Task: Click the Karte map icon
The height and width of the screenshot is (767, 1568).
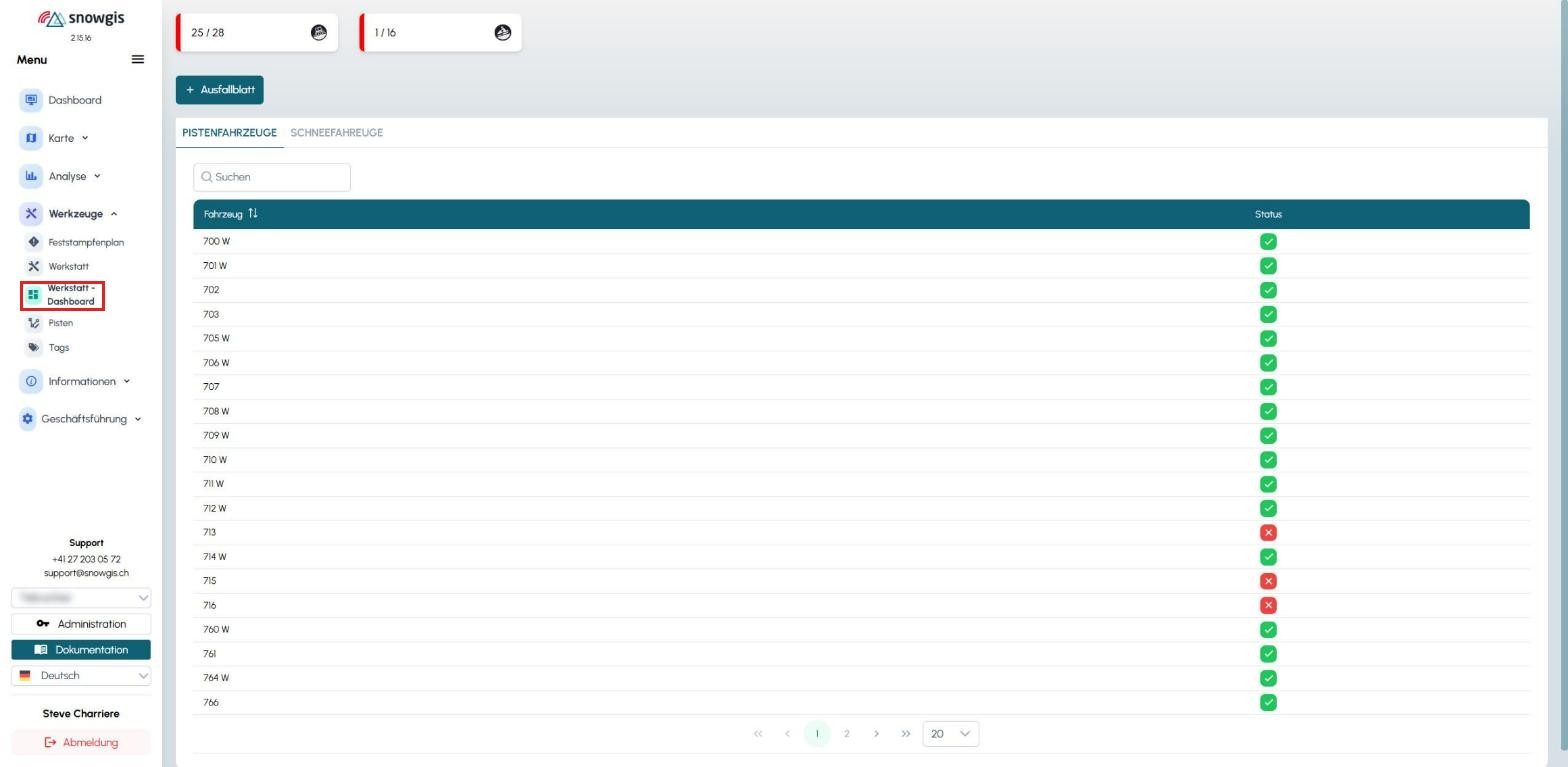Action: point(31,138)
